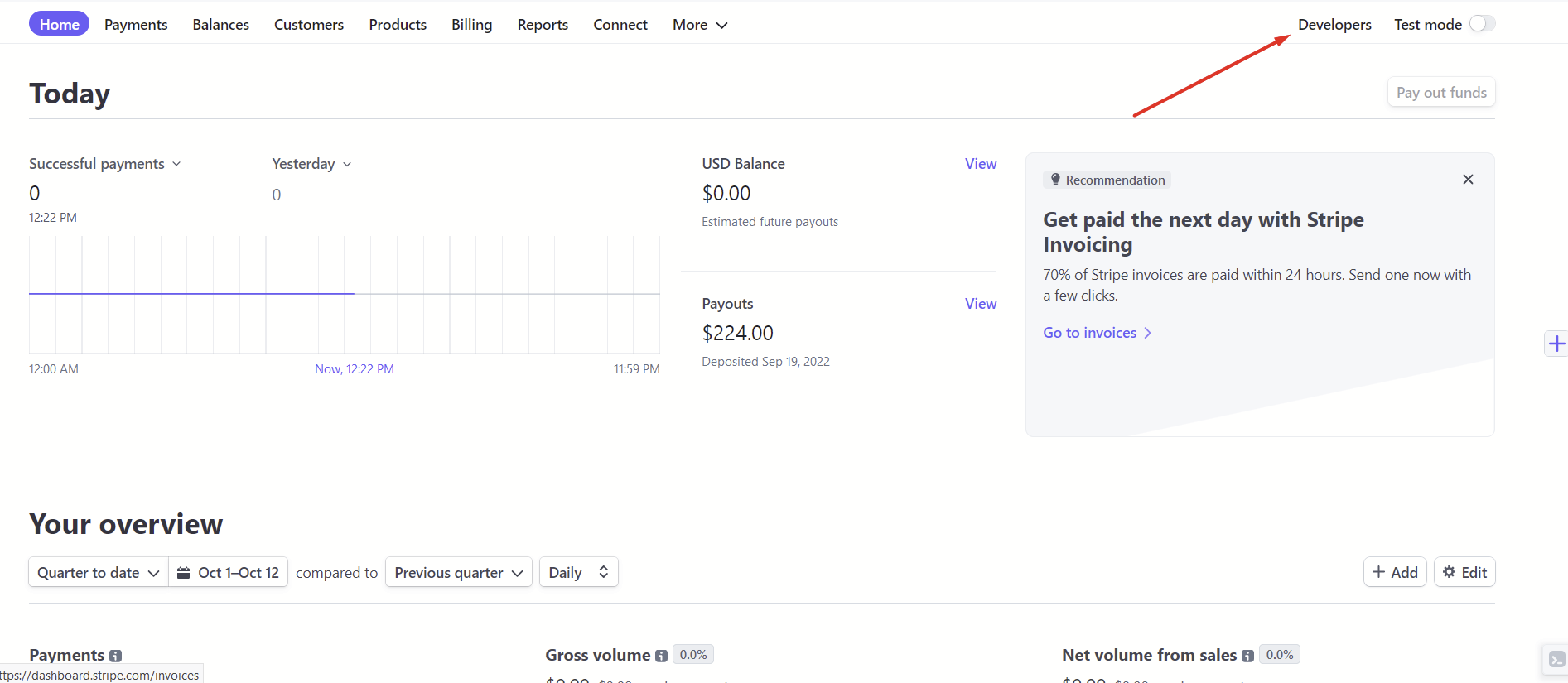The width and height of the screenshot is (1568, 683).
Task: Click the Deposited Sep 19, 2022 text
Action: coord(765,362)
